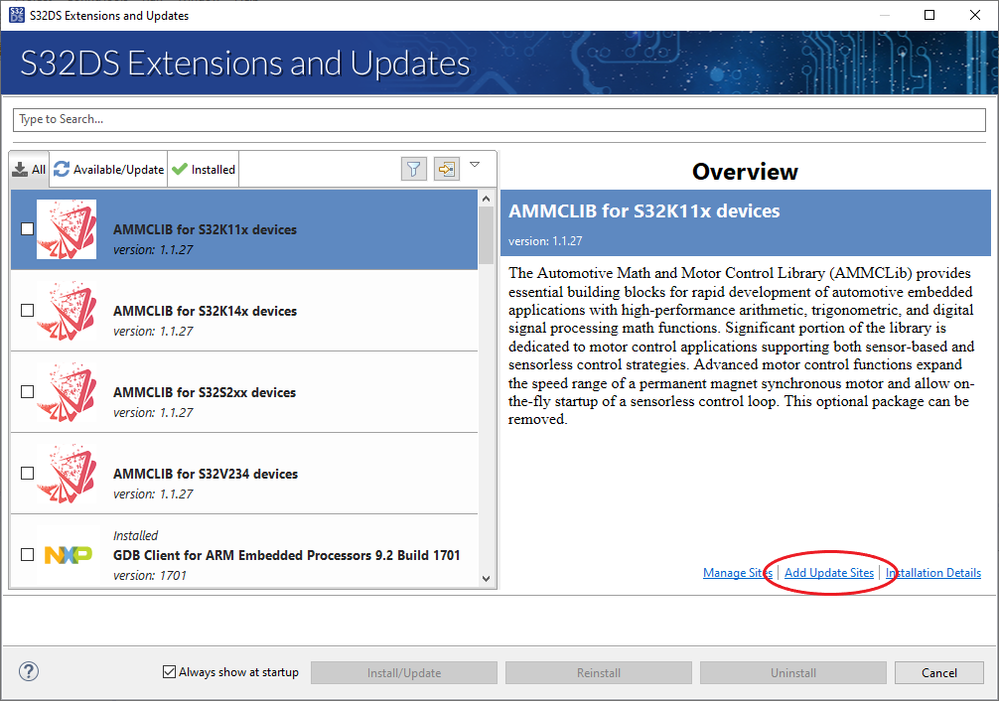Click AMMCLIB for S32S2xx devices logo
999x701 pixels.
pos(66,392)
